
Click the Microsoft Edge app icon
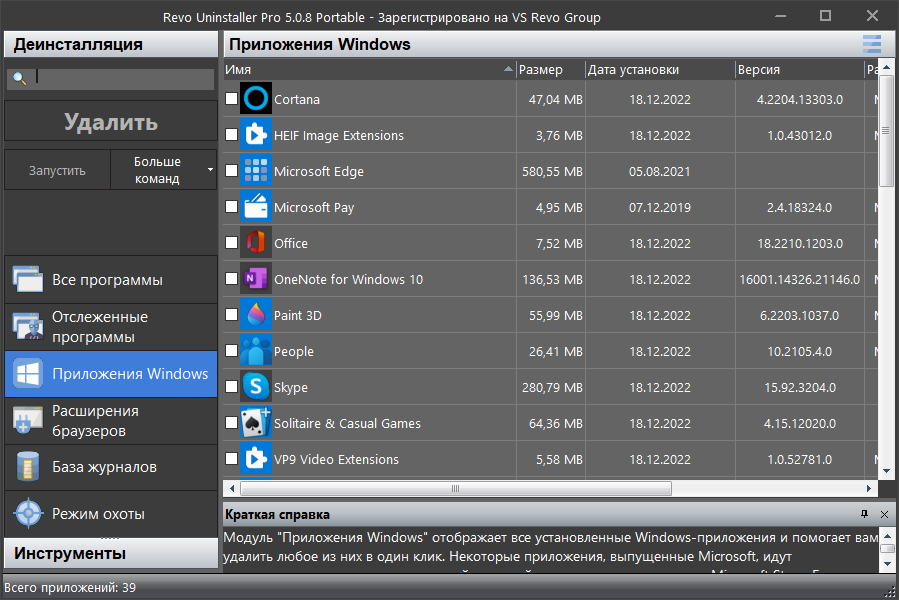[256, 171]
